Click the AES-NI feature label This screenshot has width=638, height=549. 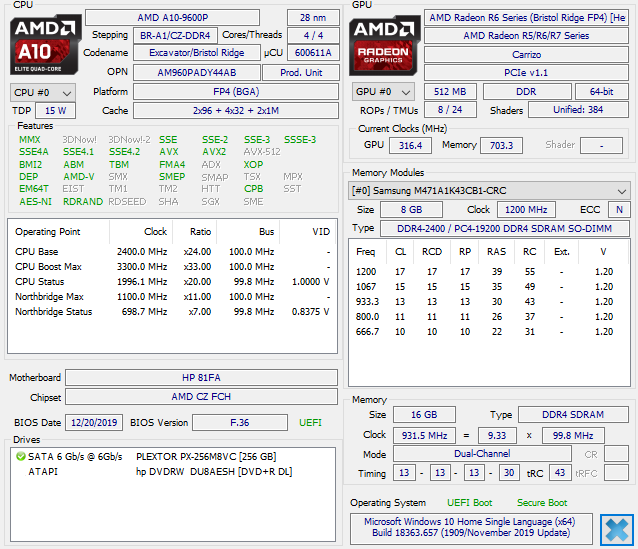tap(35, 202)
